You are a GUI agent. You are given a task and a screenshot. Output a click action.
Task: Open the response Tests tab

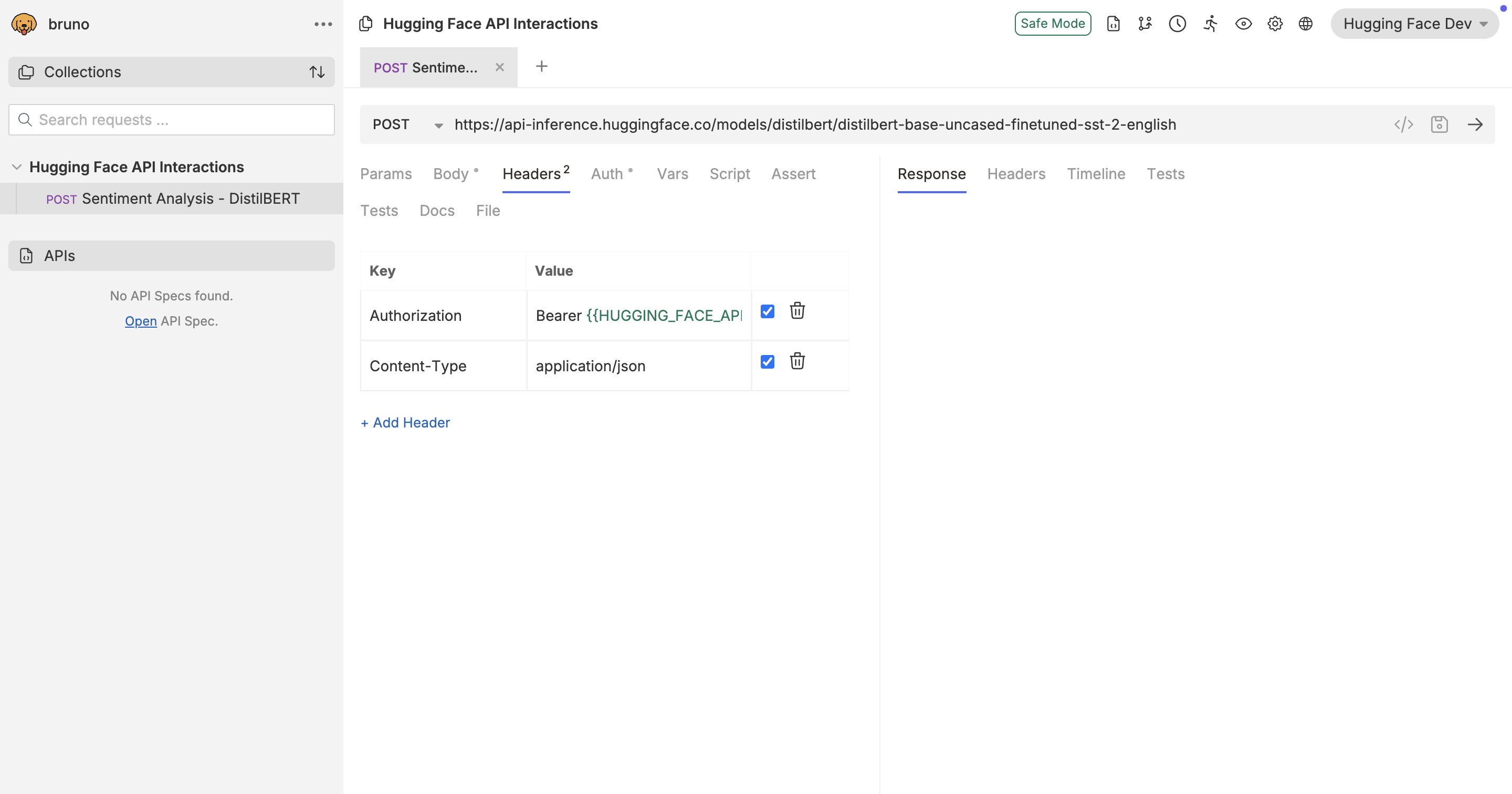(1165, 174)
